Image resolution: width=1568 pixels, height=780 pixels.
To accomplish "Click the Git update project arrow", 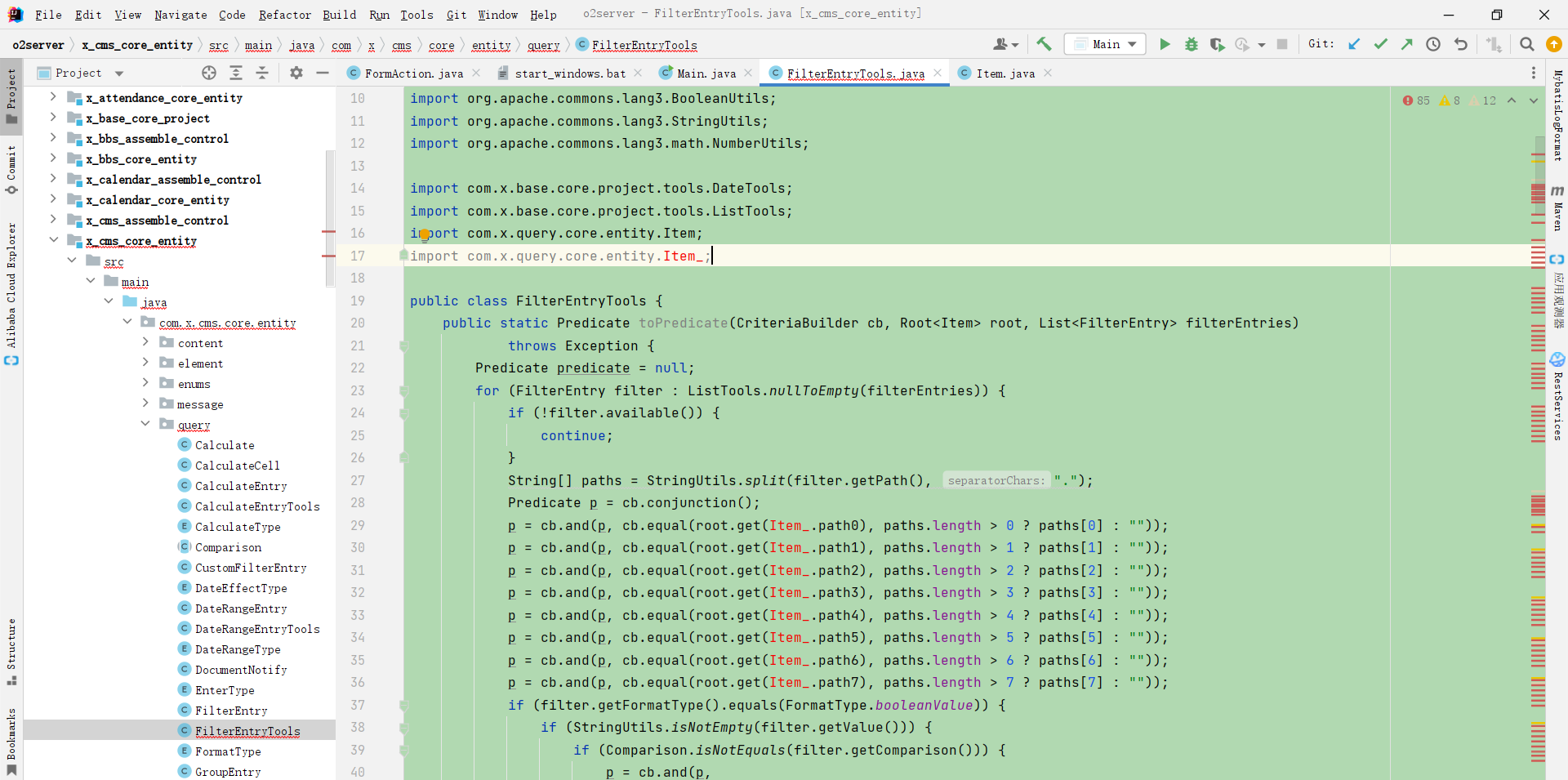I will 1354,44.
